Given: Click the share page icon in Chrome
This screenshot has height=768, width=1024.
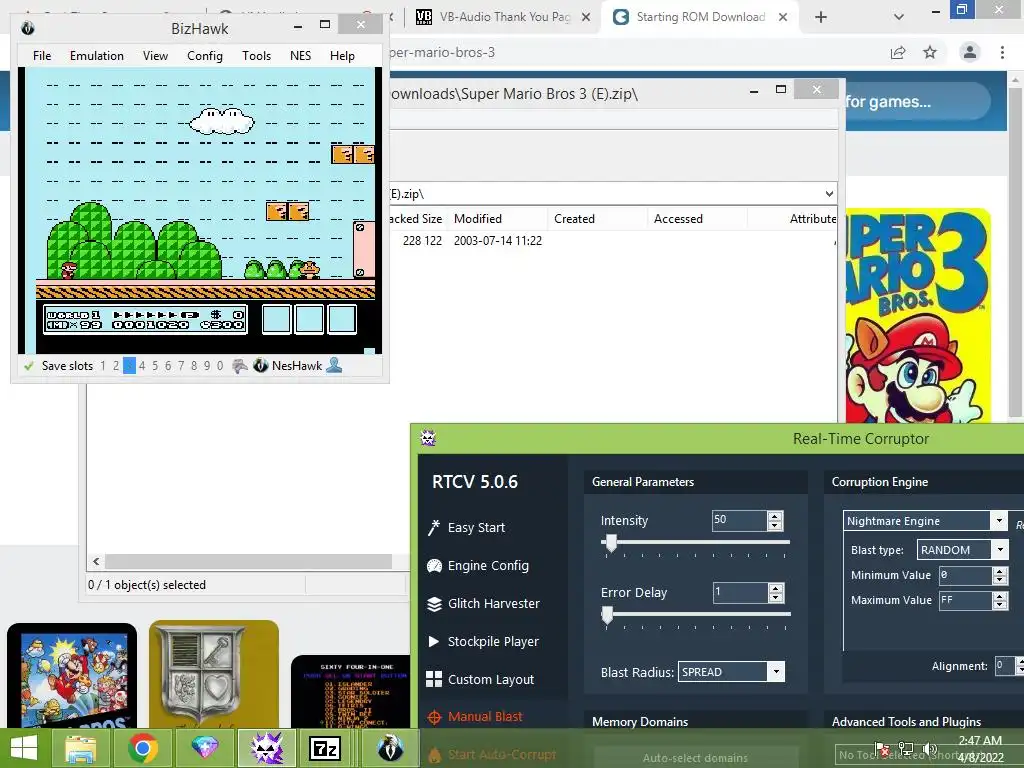Looking at the screenshot, I should coord(898,52).
